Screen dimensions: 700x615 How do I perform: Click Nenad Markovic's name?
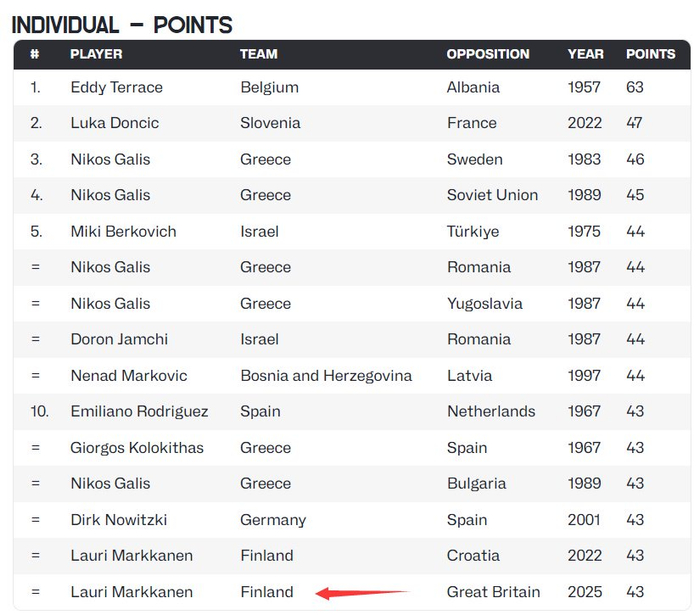coord(129,375)
